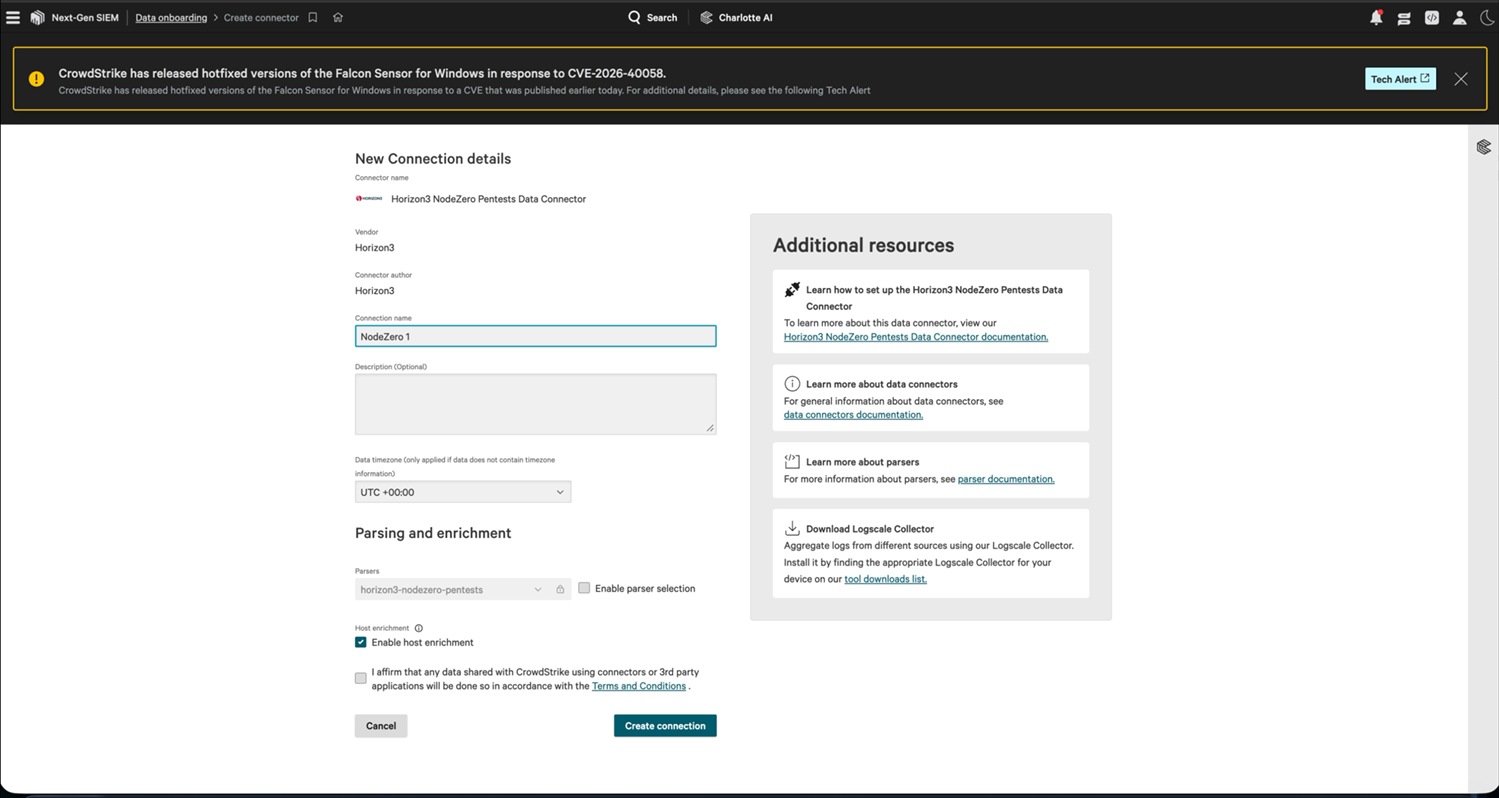Open user account profile icon
This screenshot has height=798, width=1499.
point(1460,18)
